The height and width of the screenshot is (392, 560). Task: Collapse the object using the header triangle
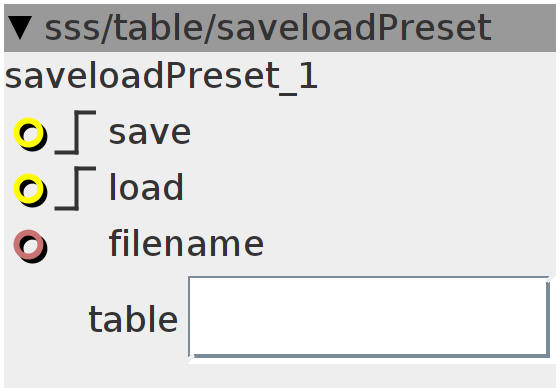(20, 27)
